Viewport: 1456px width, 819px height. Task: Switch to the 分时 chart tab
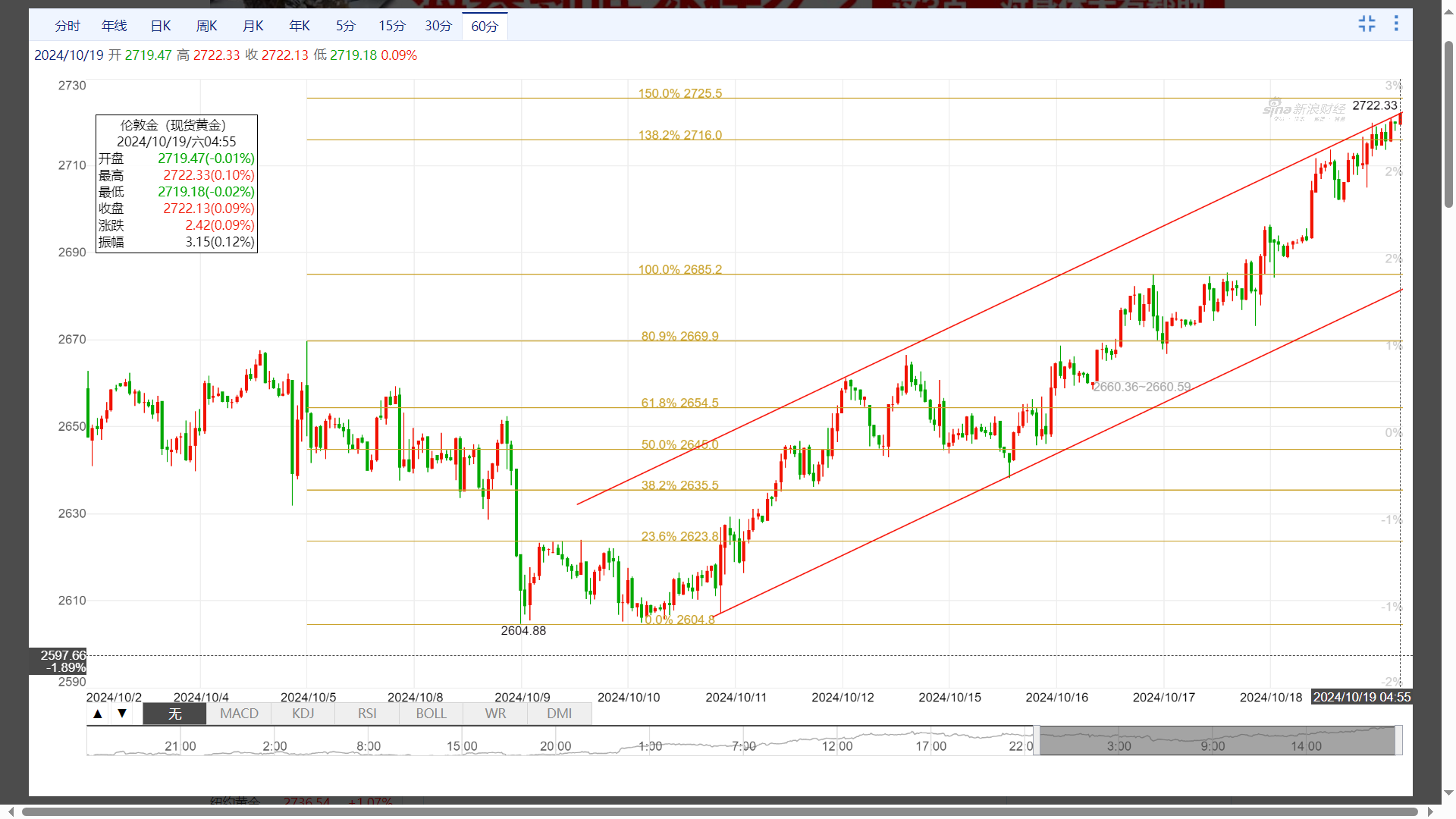[67, 26]
